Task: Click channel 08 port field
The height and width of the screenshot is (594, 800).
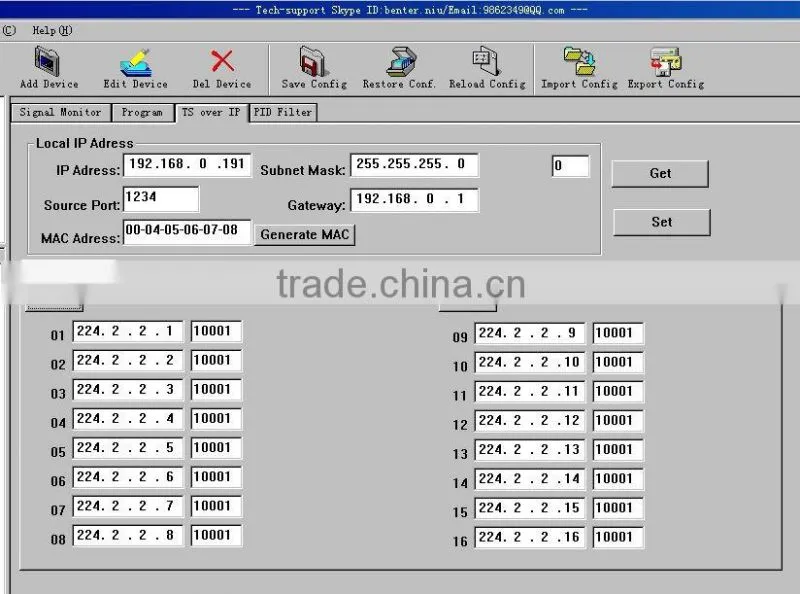Action: coord(216,535)
